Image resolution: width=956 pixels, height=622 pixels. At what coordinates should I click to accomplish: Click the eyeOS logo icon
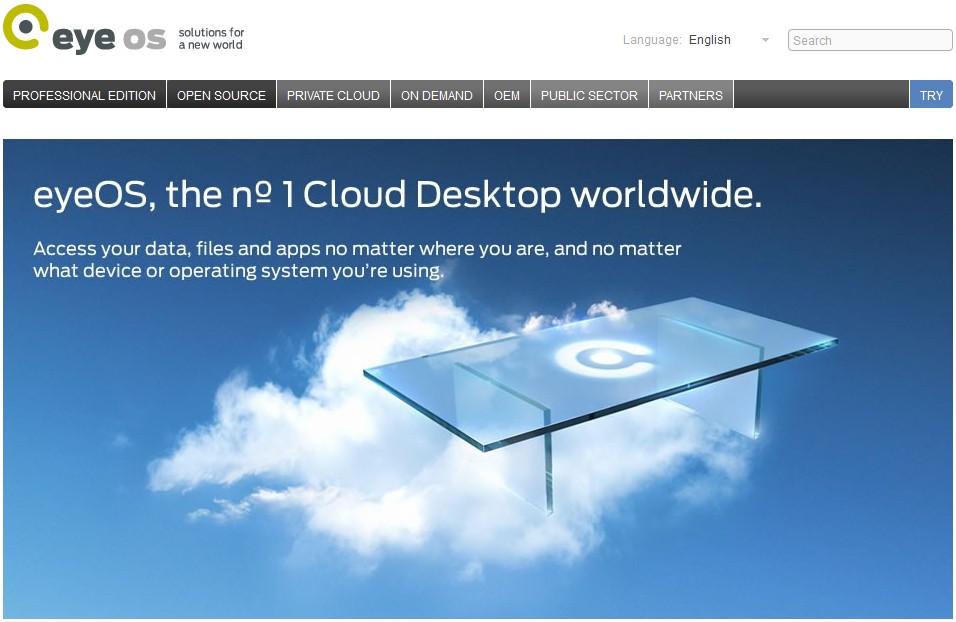(25, 27)
